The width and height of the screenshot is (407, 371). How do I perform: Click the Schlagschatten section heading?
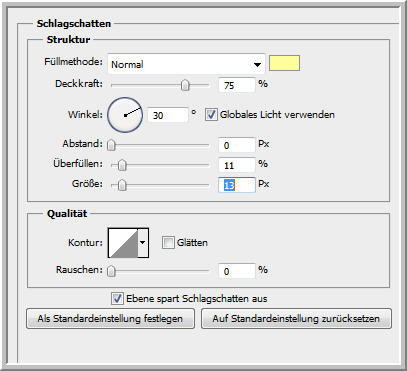click(74, 24)
